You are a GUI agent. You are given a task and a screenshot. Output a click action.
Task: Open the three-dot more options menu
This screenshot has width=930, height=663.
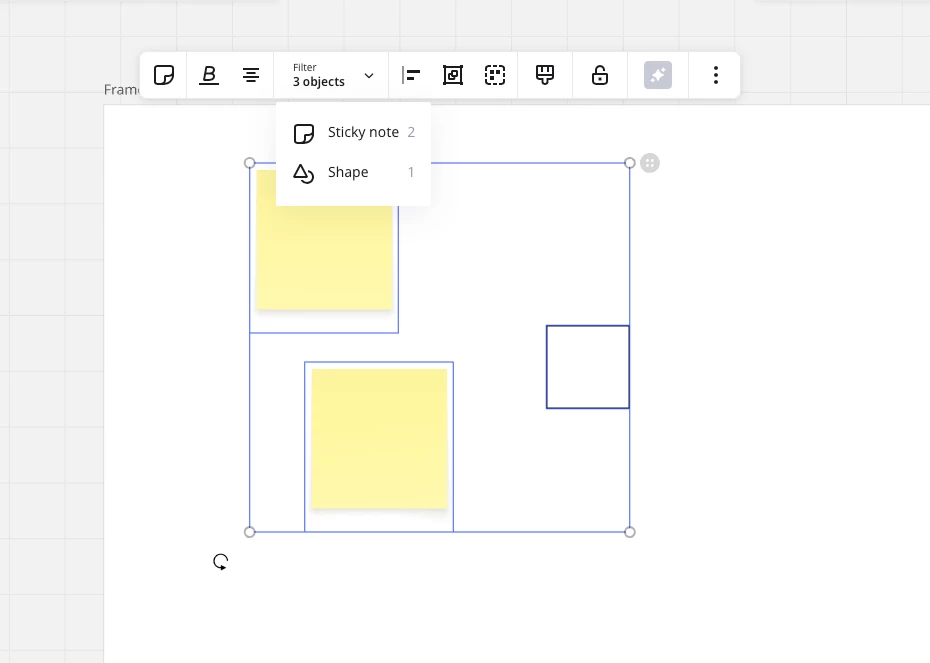pyautogui.click(x=716, y=75)
